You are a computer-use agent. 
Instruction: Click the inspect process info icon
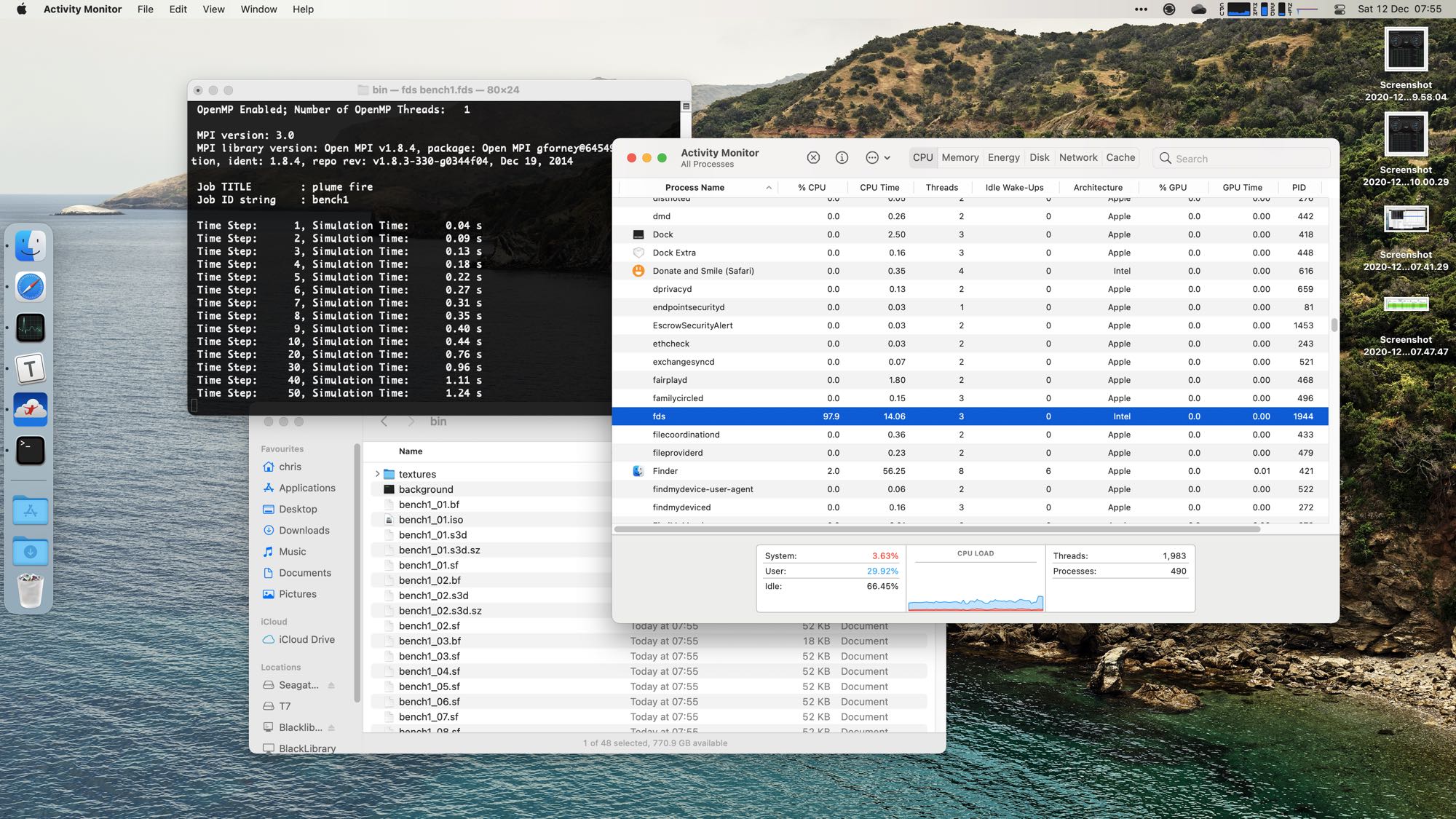tap(842, 158)
